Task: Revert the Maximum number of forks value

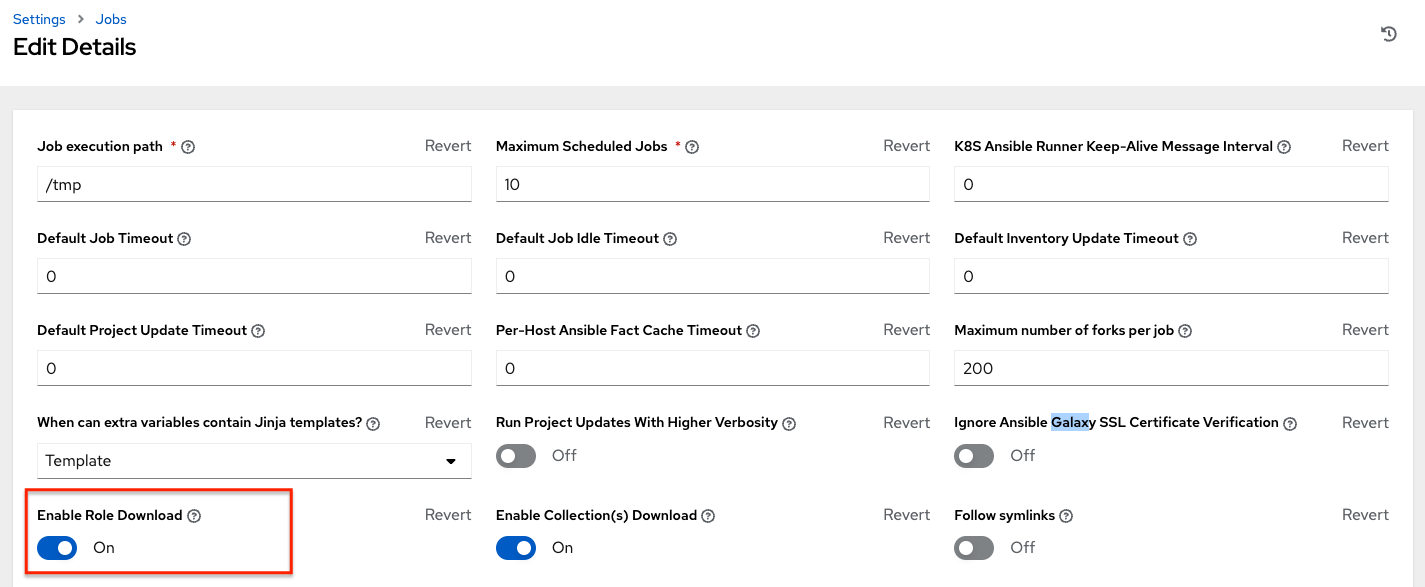Action: click(1364, 330)
